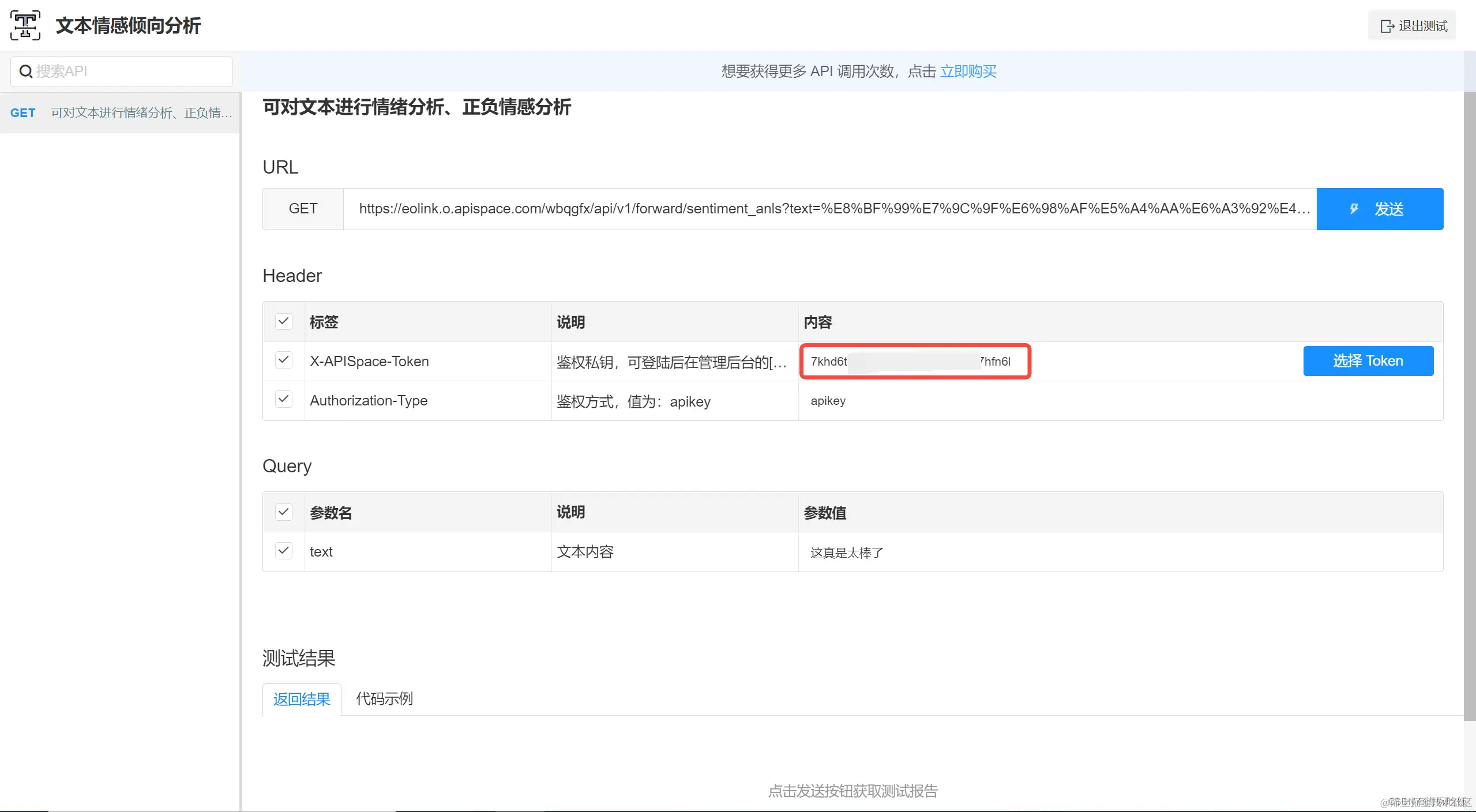Toggle the select-all Header checkbox
This screenshot has width=1476, height=812.
(x=283, y=321)
